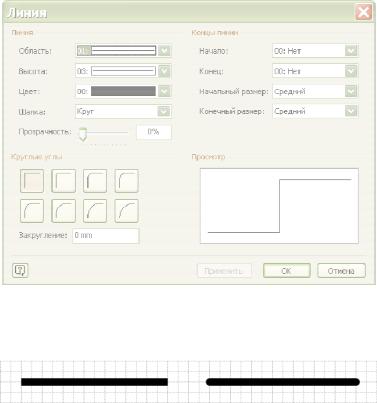Select the last rounding icon in bottom row

[126, 211]
